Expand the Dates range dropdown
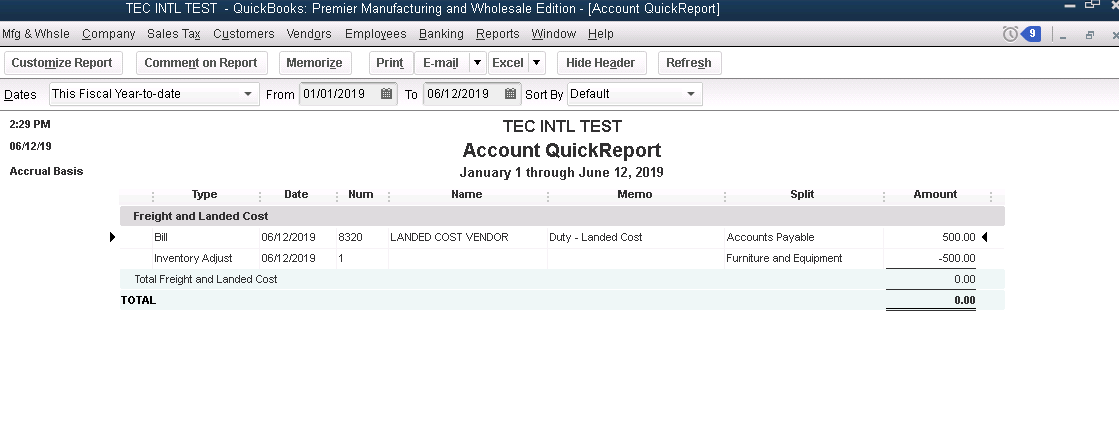The height and width of the screenshot is (429, 1119). pyautogui.click(x=248, y=94)
